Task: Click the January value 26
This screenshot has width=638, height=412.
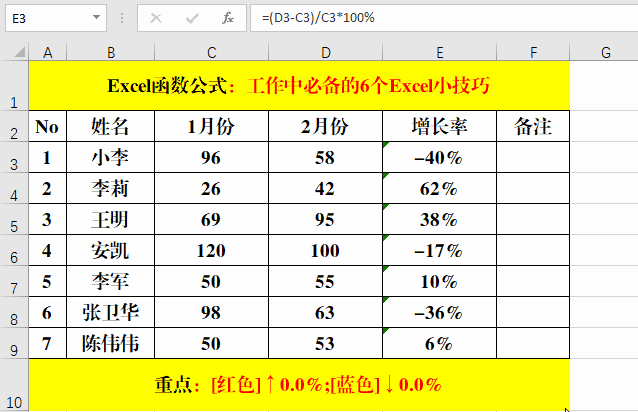Action: point(212,188)
